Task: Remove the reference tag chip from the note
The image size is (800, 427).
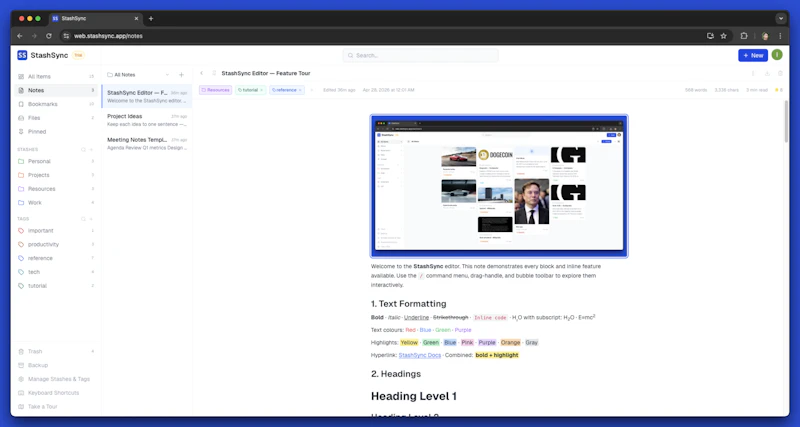Action: (300, 90)
